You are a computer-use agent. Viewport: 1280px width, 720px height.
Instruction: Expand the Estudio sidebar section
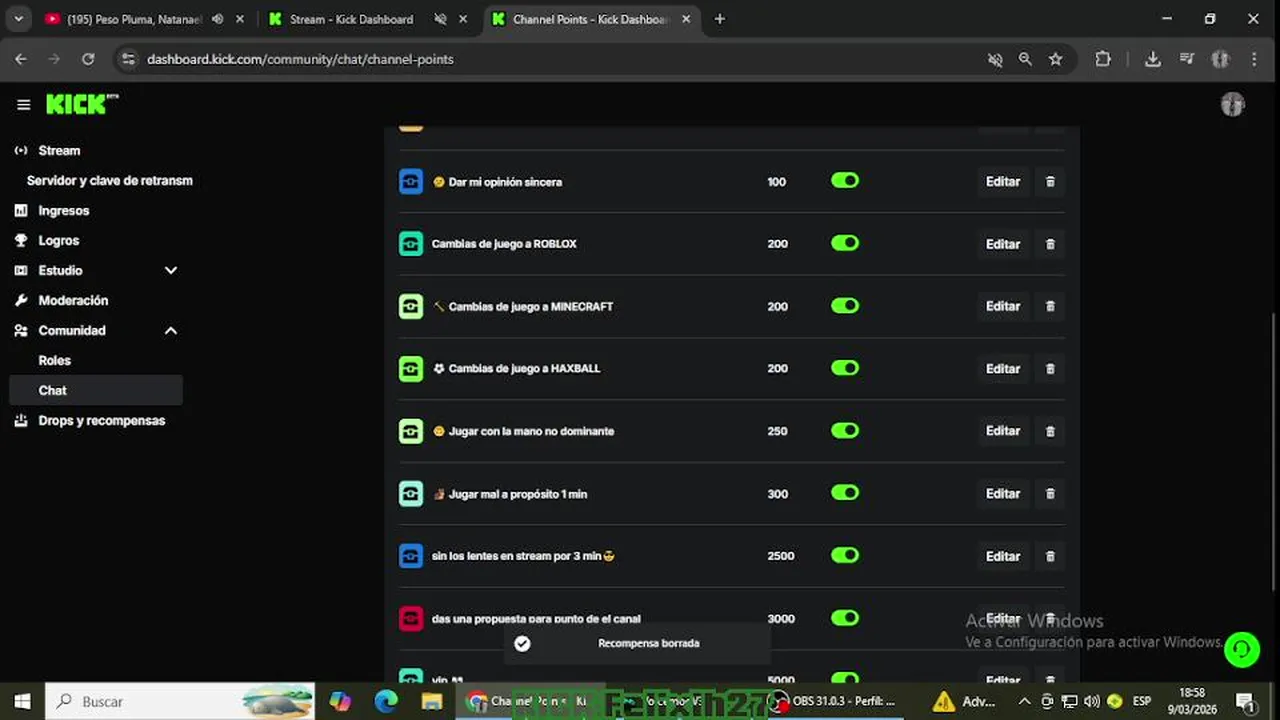tap(171, 270)
